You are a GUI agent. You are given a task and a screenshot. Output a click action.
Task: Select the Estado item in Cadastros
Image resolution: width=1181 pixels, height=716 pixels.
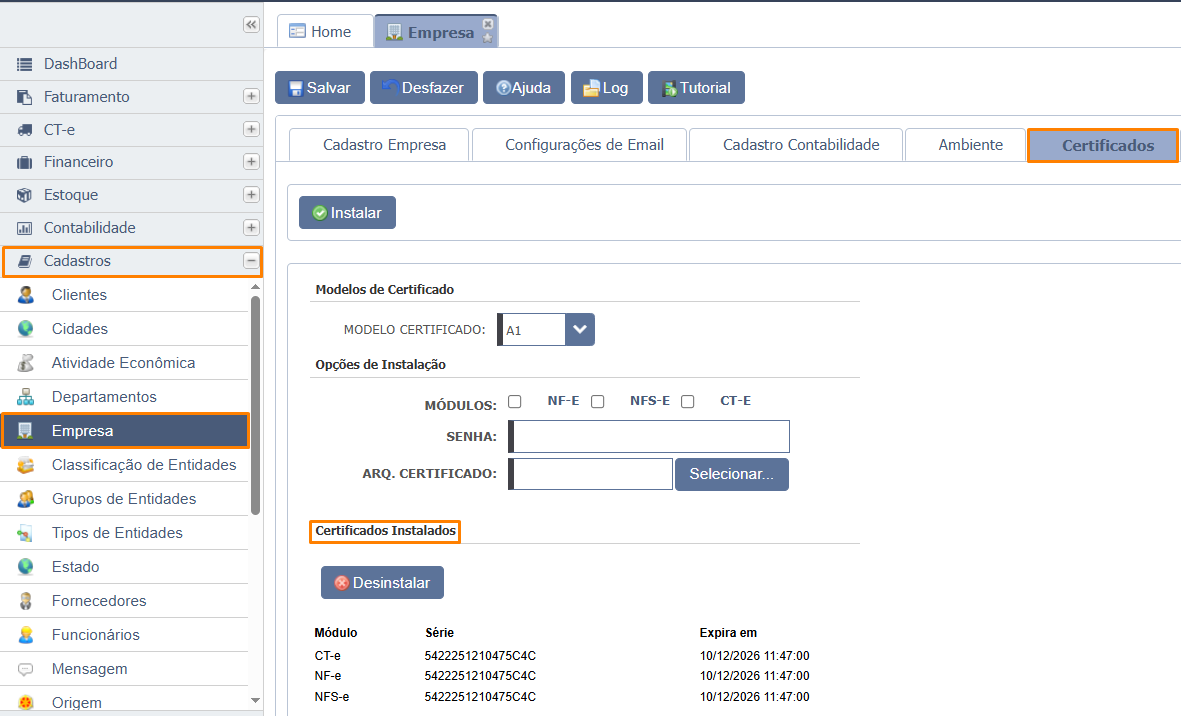coord(125,567)
